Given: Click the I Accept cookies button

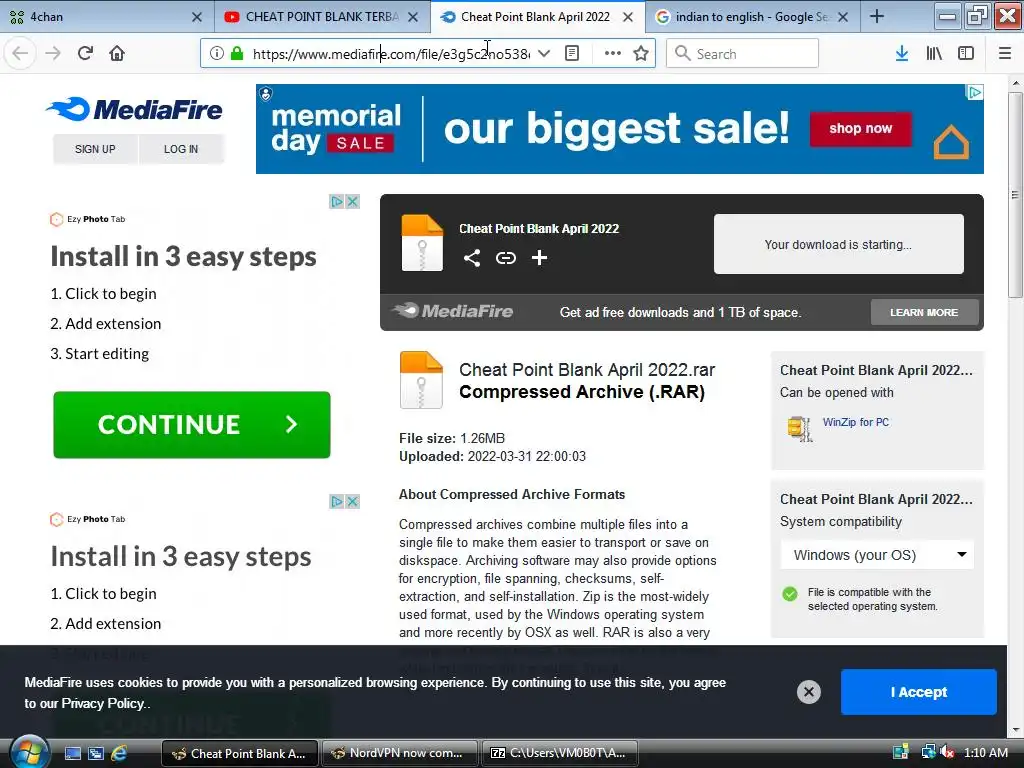Looking at the screenshot, I should [918, 692].
